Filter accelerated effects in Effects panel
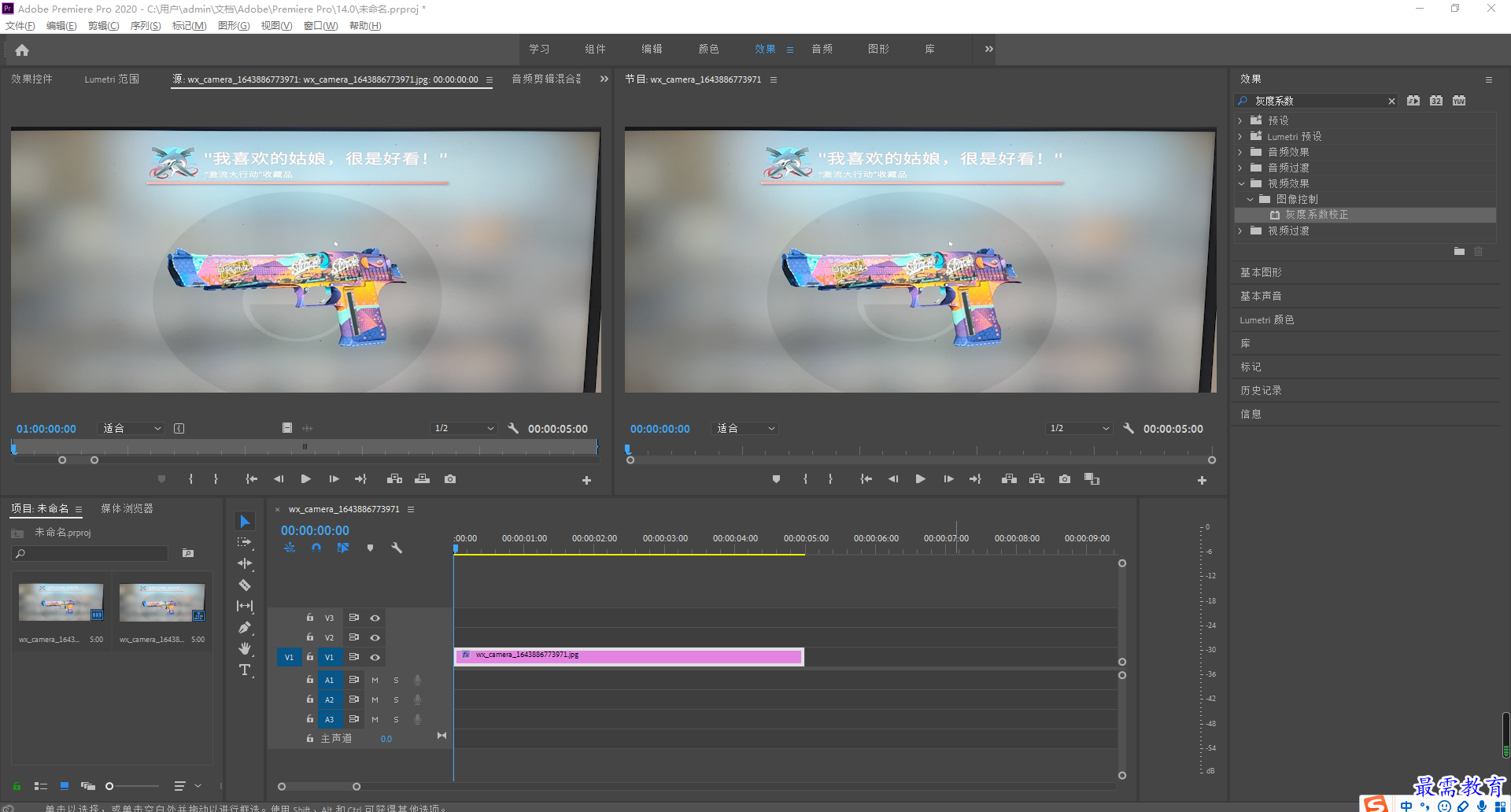 pyautogui.click(x=1413, y=101)
